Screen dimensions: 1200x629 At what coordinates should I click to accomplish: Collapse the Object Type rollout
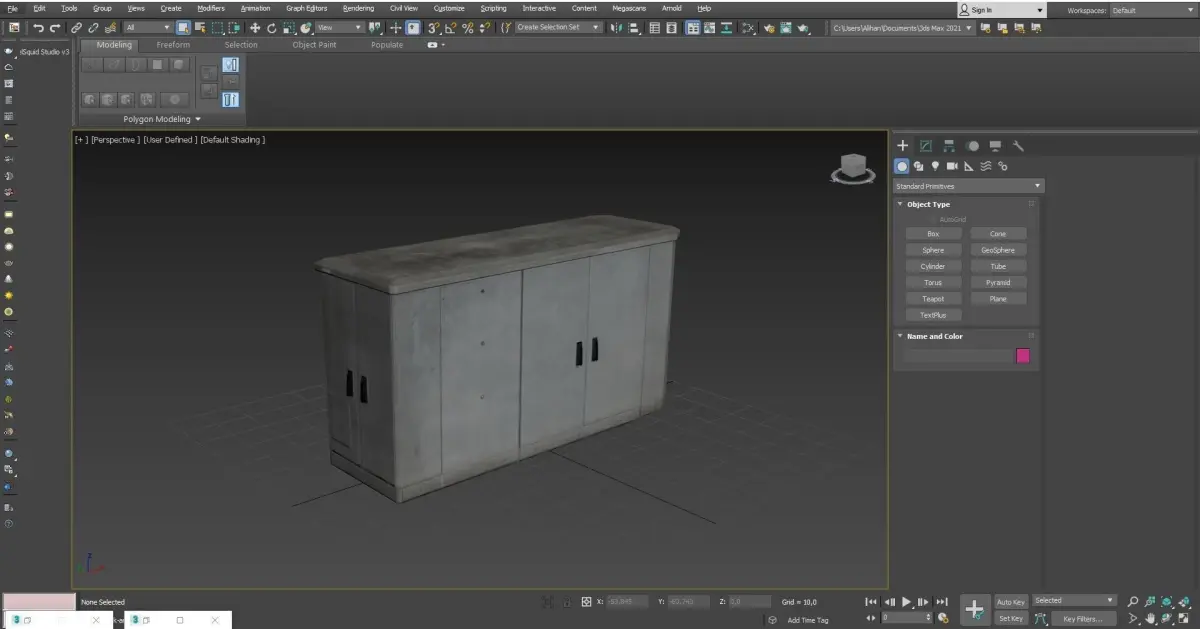928,204
